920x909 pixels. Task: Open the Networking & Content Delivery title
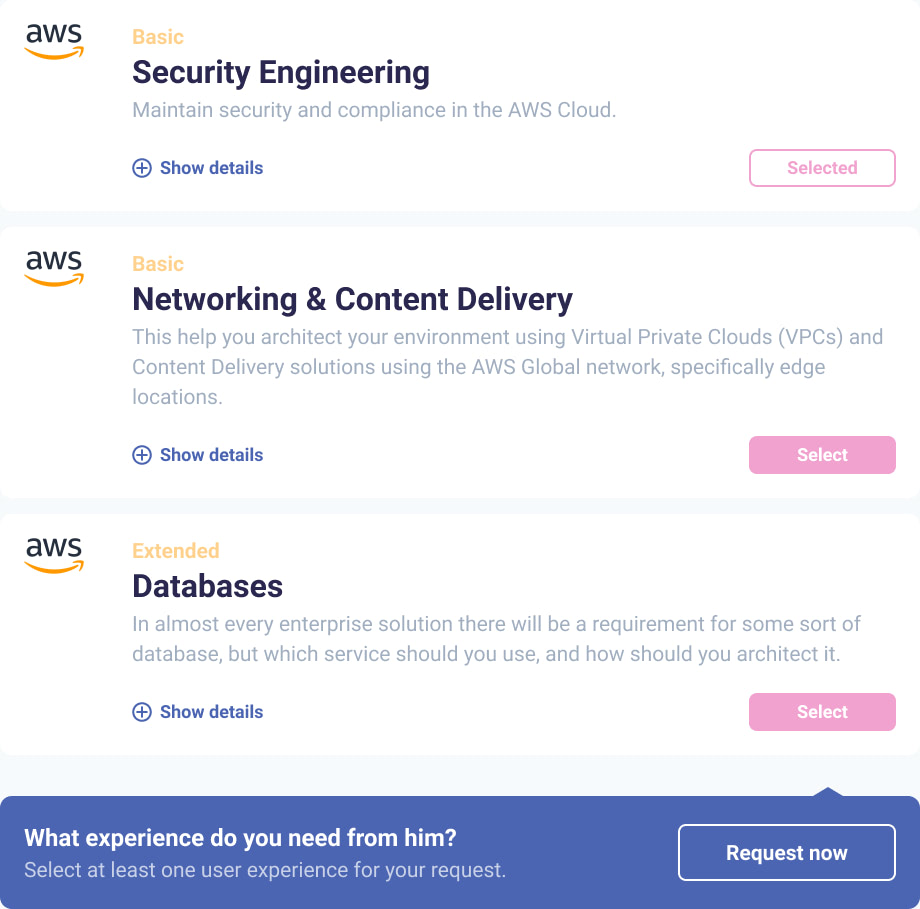352,300
